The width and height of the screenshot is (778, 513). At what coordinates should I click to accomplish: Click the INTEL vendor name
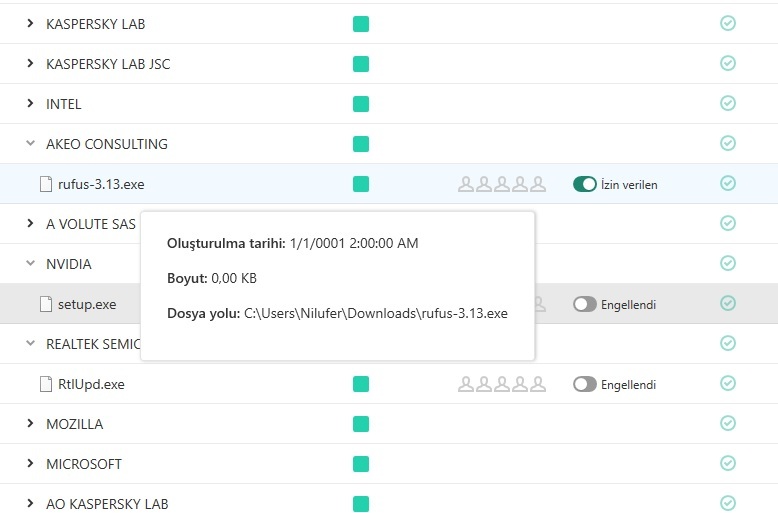(64, 104)
